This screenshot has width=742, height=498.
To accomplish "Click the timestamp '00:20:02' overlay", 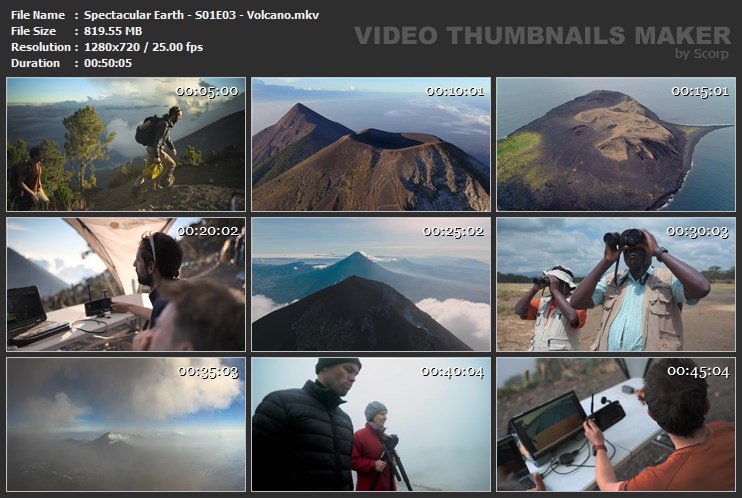I will tap(208, 231).
